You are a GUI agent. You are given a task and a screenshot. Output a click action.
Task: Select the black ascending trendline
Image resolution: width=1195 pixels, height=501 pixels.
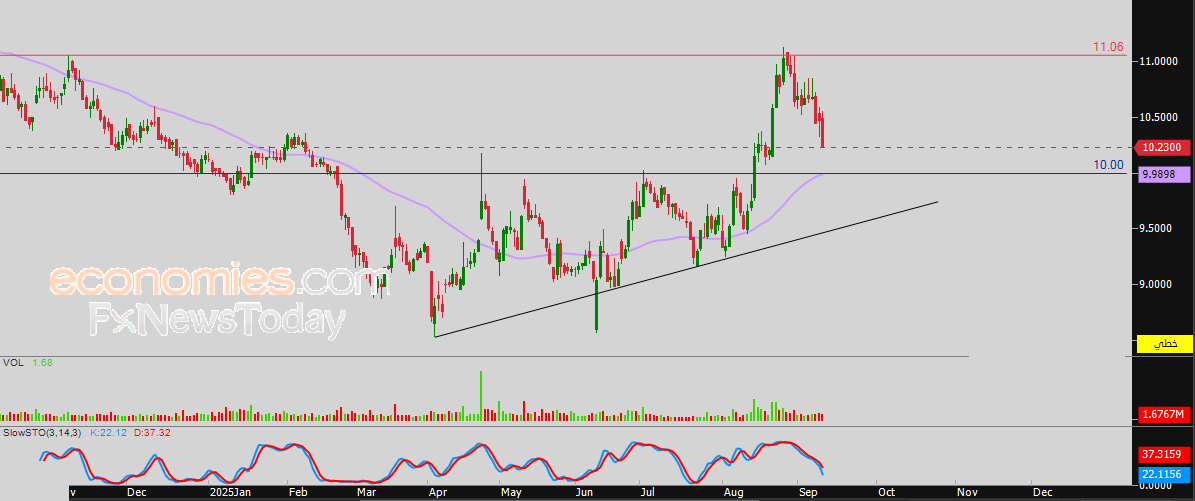(686, 268)
